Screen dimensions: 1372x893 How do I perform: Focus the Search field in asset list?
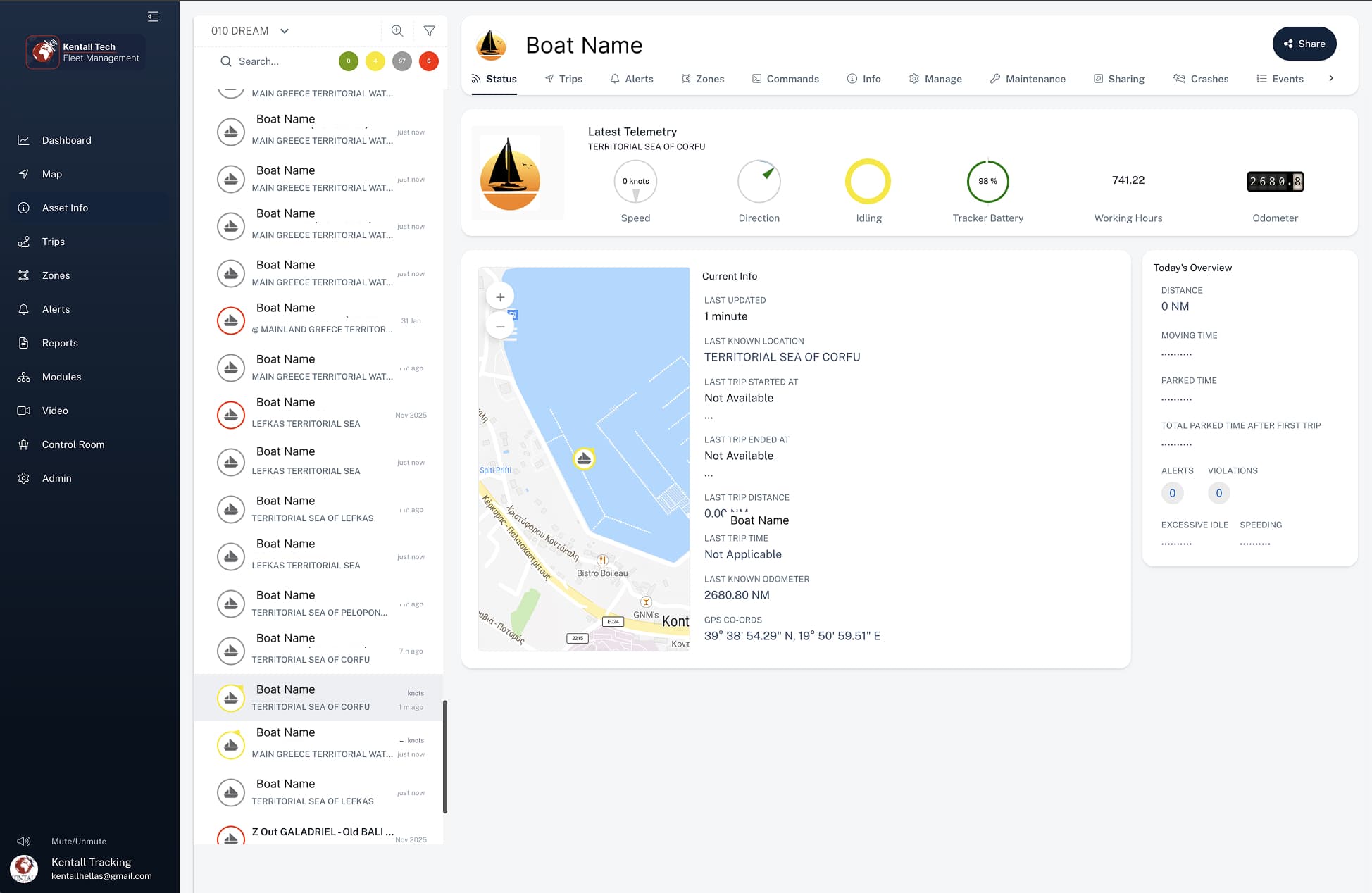tap(275, 61)
